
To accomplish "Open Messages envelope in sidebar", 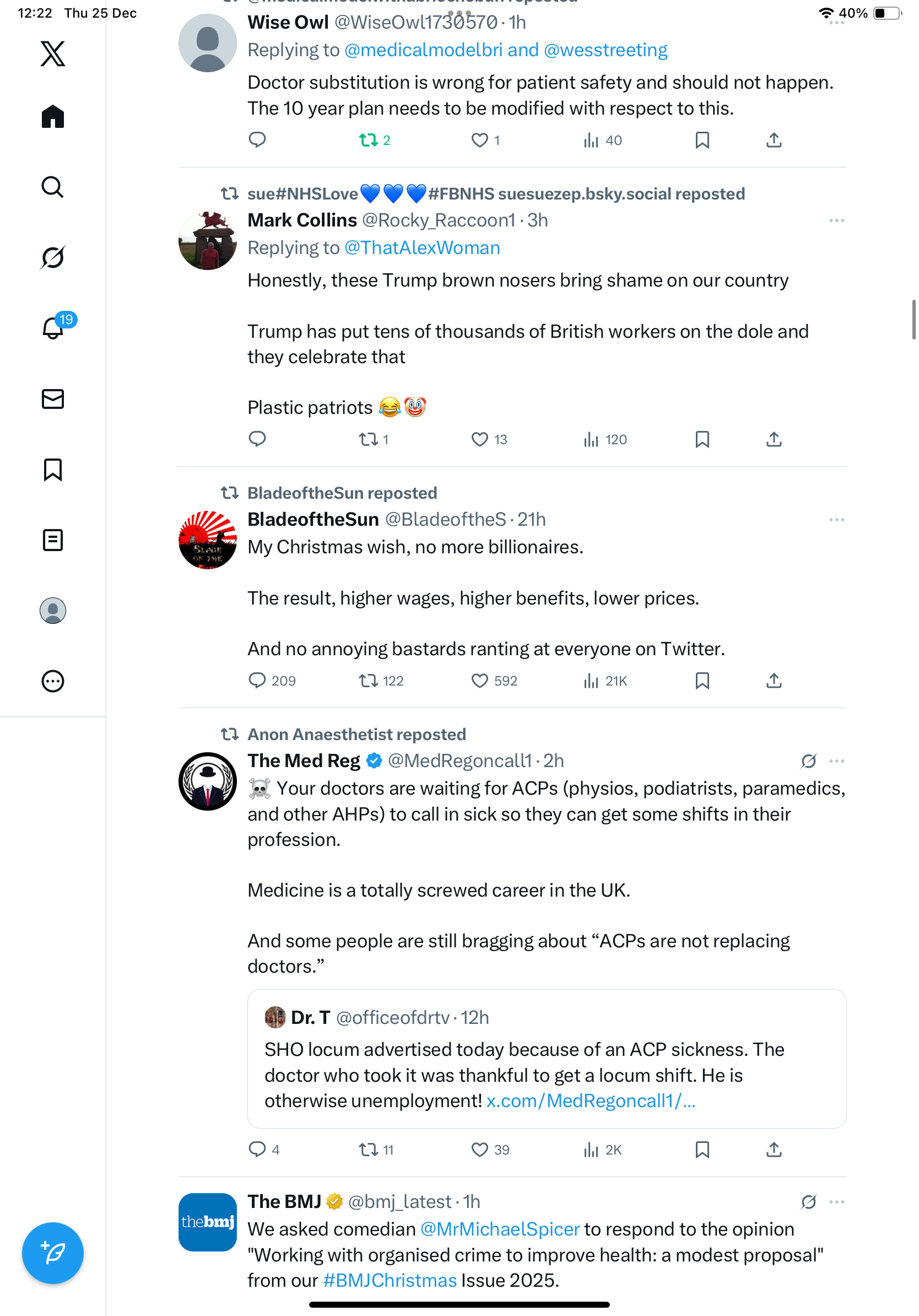I will [53, 399].
